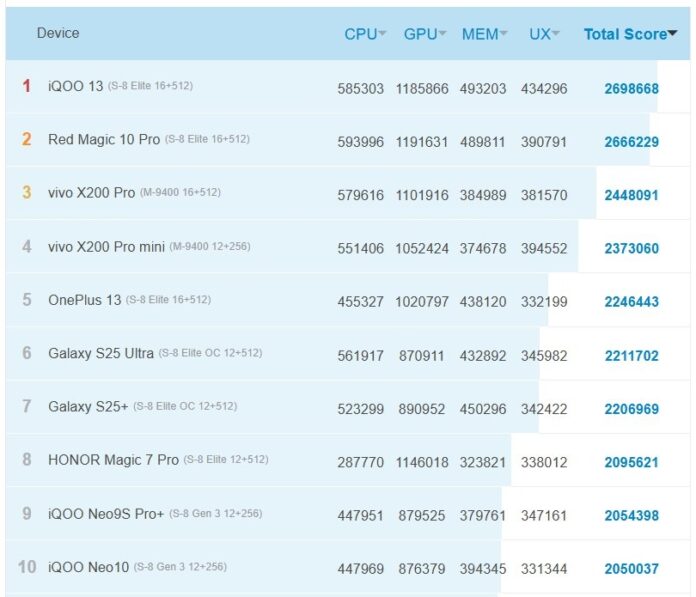
Task: Click CPU score 561917
Action: coord(360,356)
